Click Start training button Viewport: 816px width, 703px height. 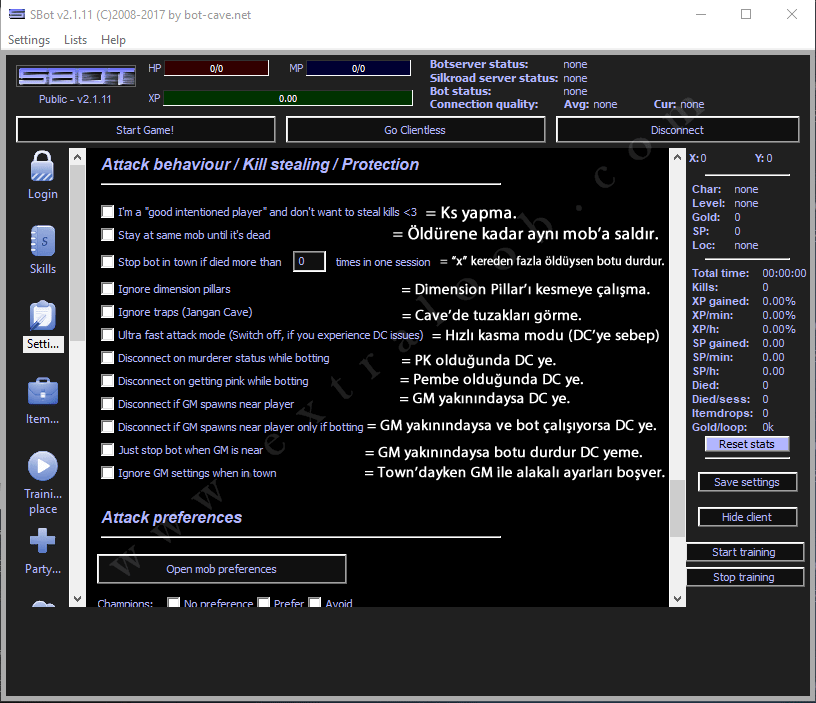coord(745,552)
